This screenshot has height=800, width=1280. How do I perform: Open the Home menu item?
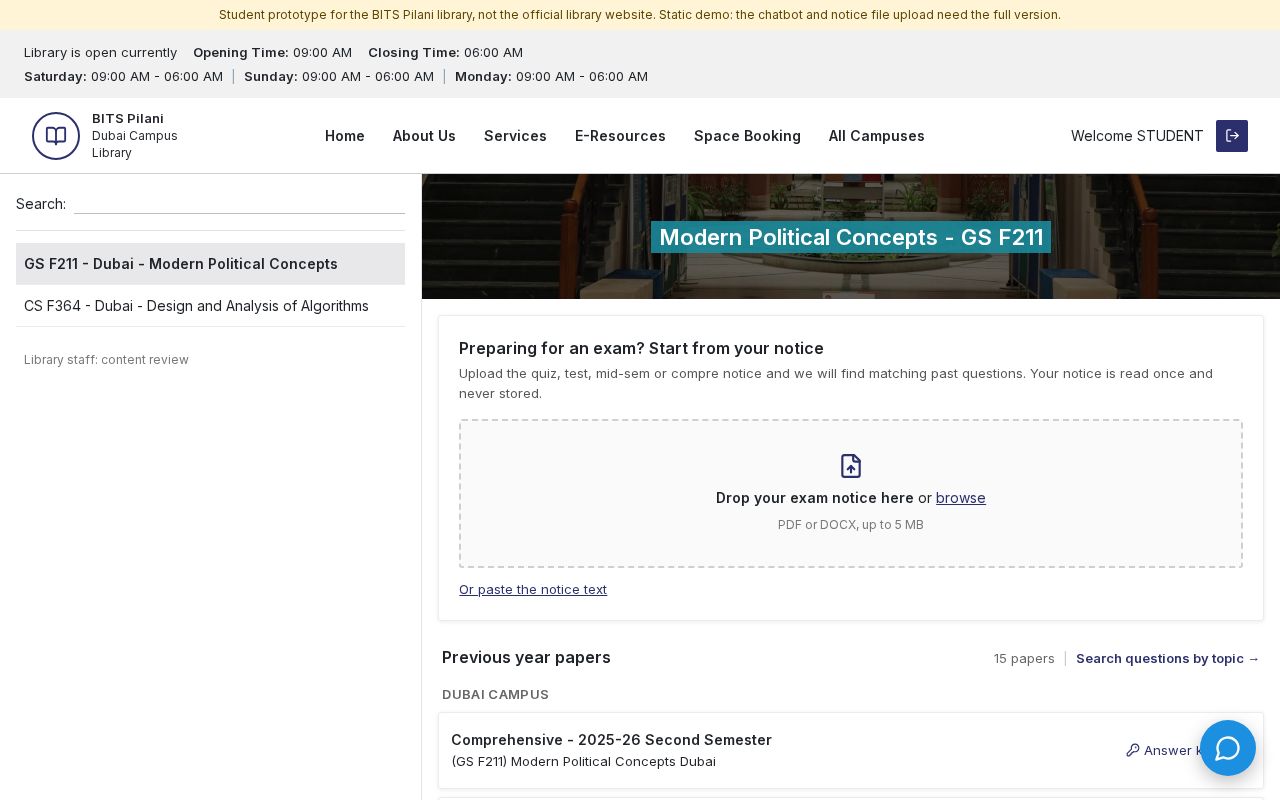tap(345, 136)
